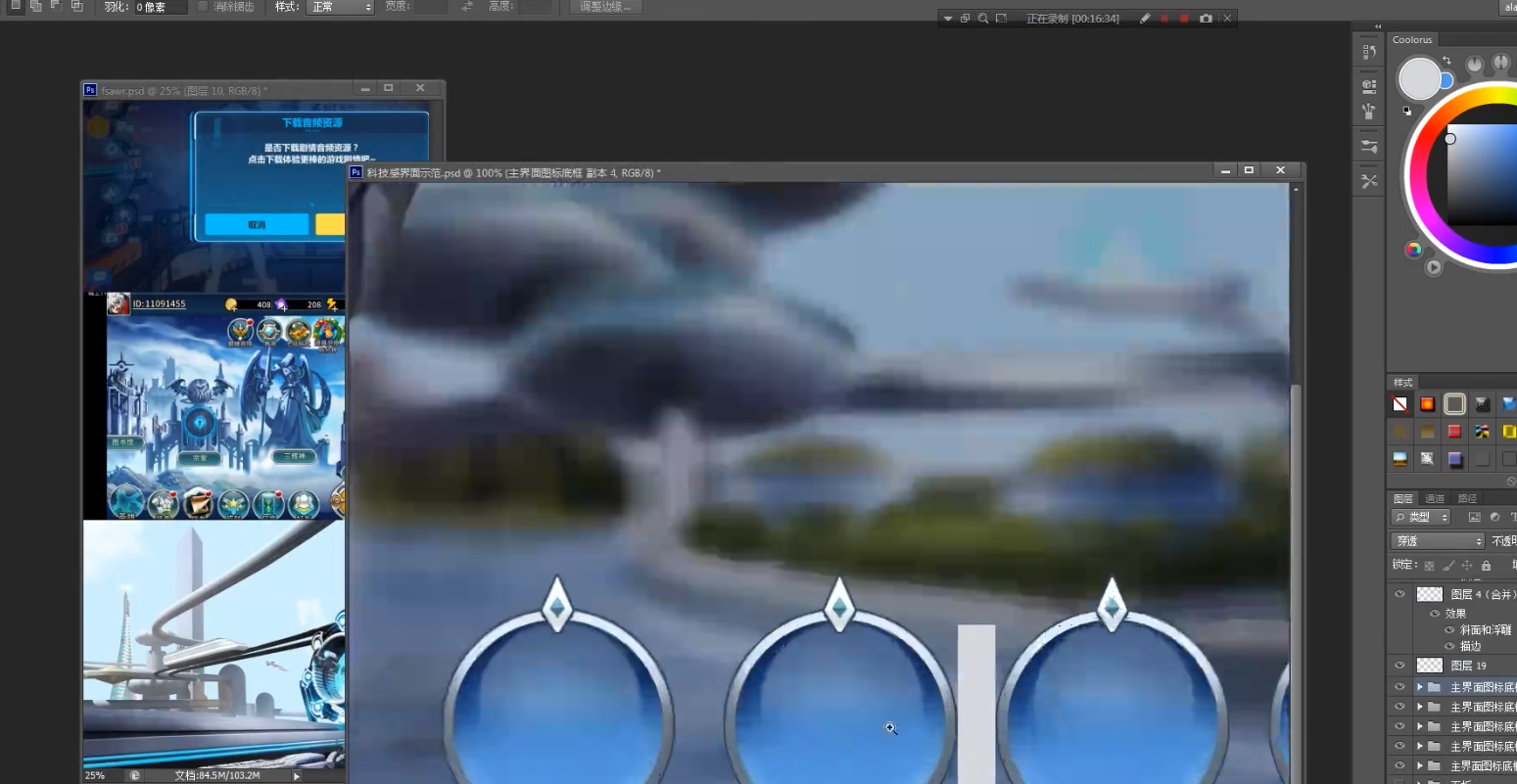
Task: Click the recorder red pause button
Action: (x=1164, y=19)
